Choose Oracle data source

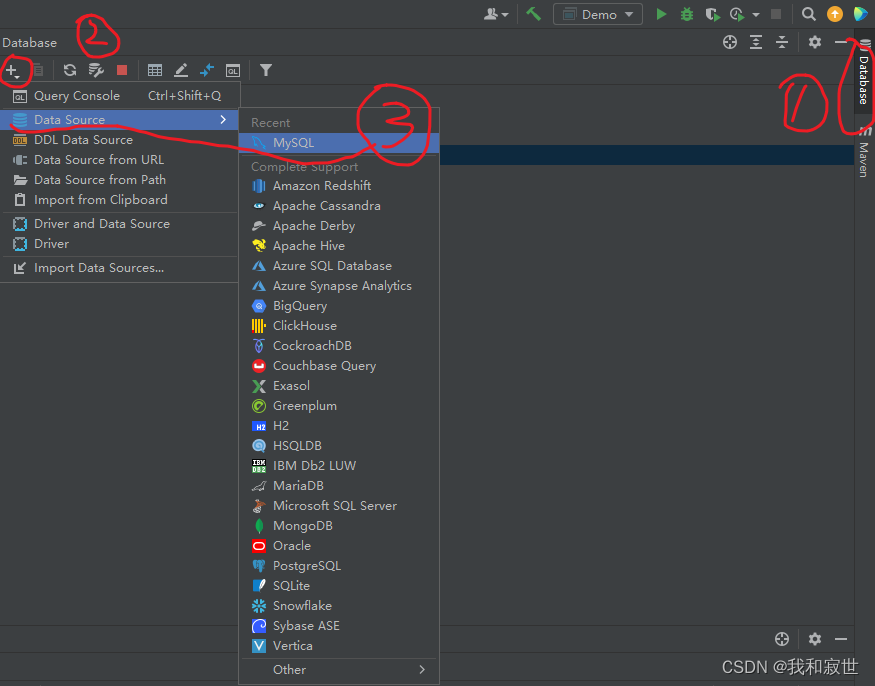[339, 546]
